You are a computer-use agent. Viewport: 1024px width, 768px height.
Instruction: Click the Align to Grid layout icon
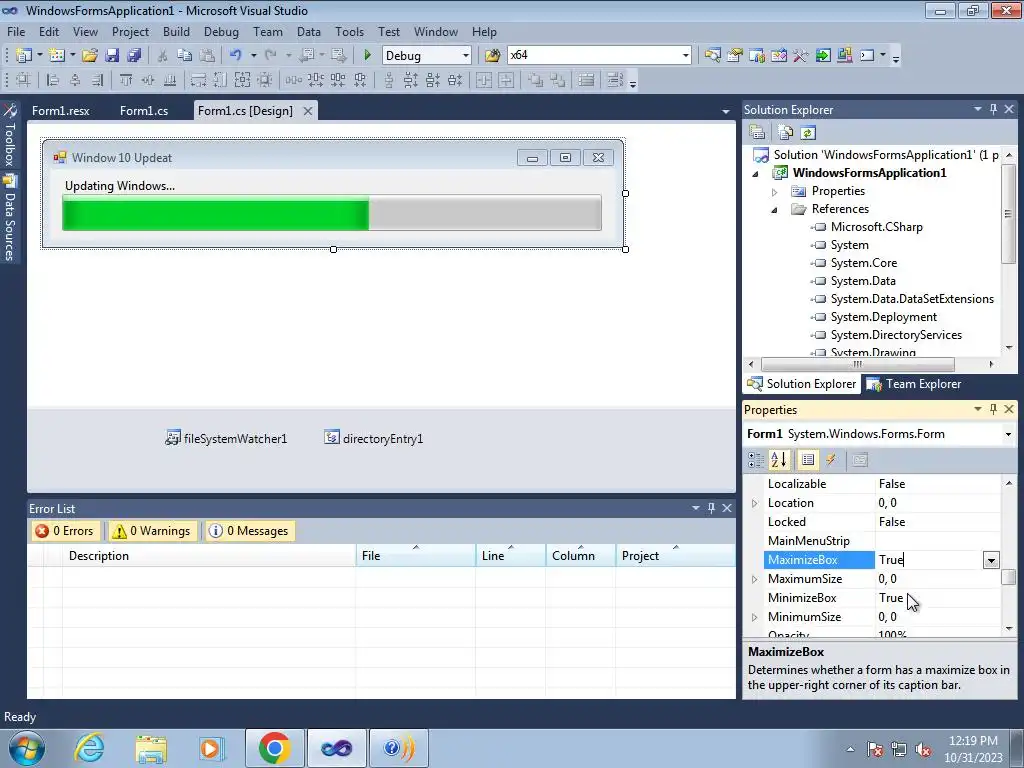[x=24, y=80]
